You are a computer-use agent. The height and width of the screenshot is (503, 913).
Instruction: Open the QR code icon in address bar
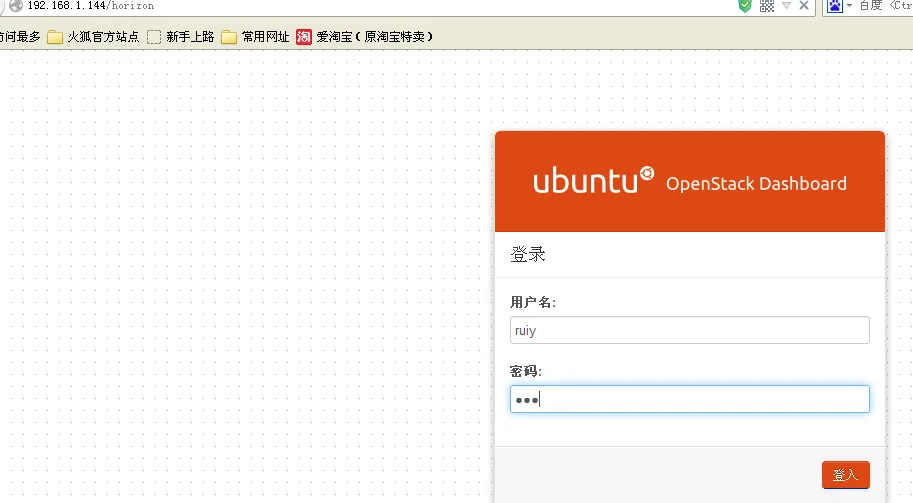click(767, 6)
